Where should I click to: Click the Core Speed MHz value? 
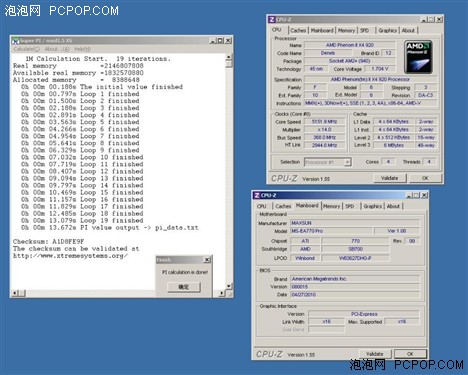324,122
